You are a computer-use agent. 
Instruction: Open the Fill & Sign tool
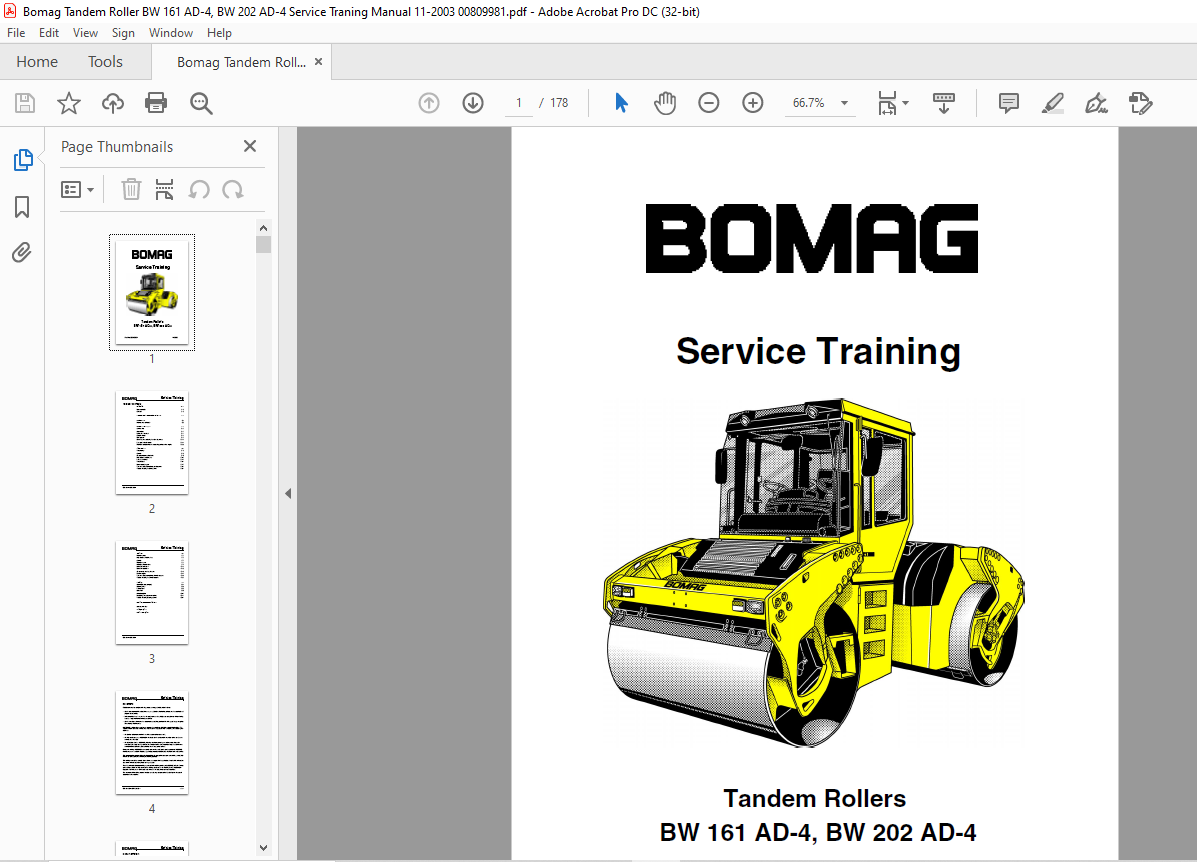click(1096, 103)
